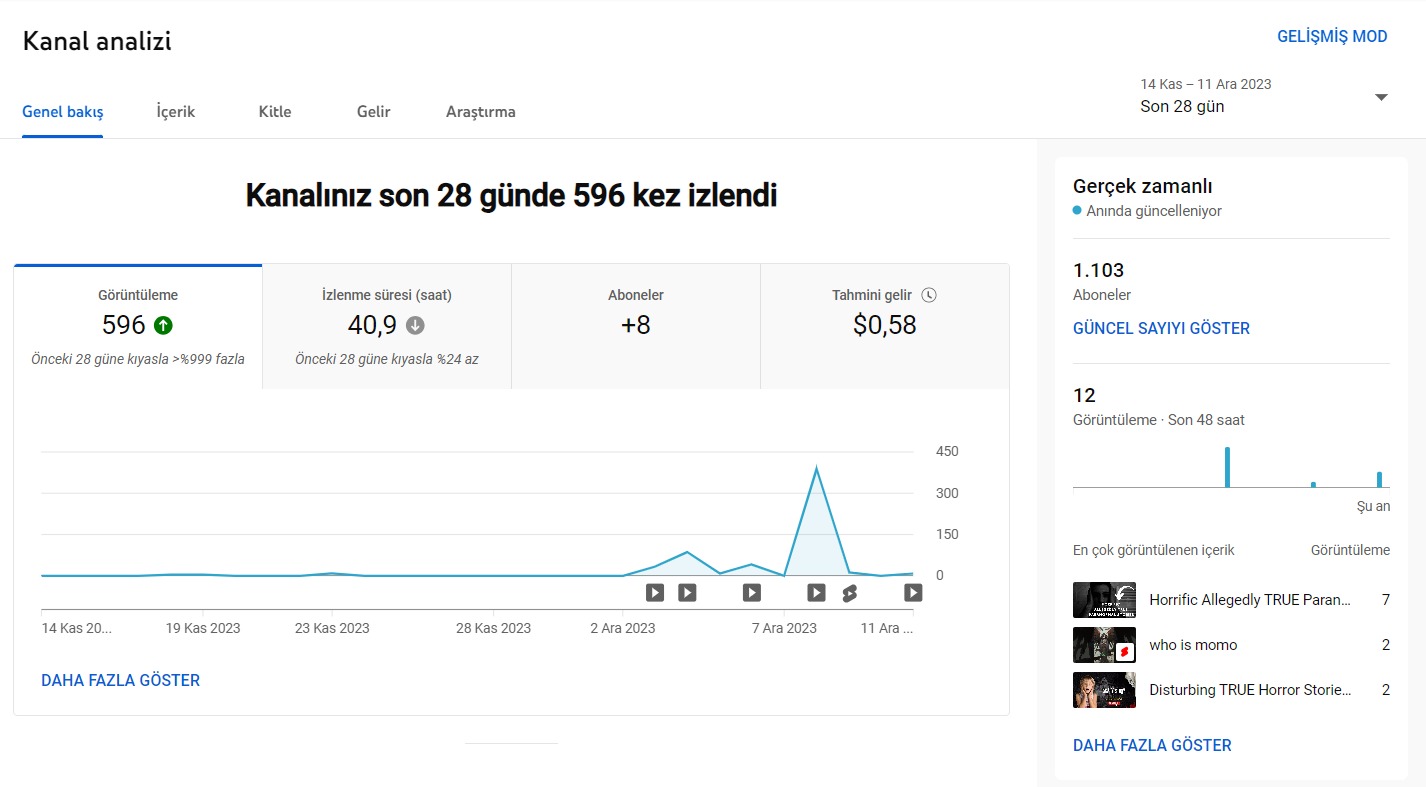Click GÜNCEL SAYIYI GÖSTER
Image resolution: width=1426 pixels, height=787 pixels.
(x=1161, y=328)
